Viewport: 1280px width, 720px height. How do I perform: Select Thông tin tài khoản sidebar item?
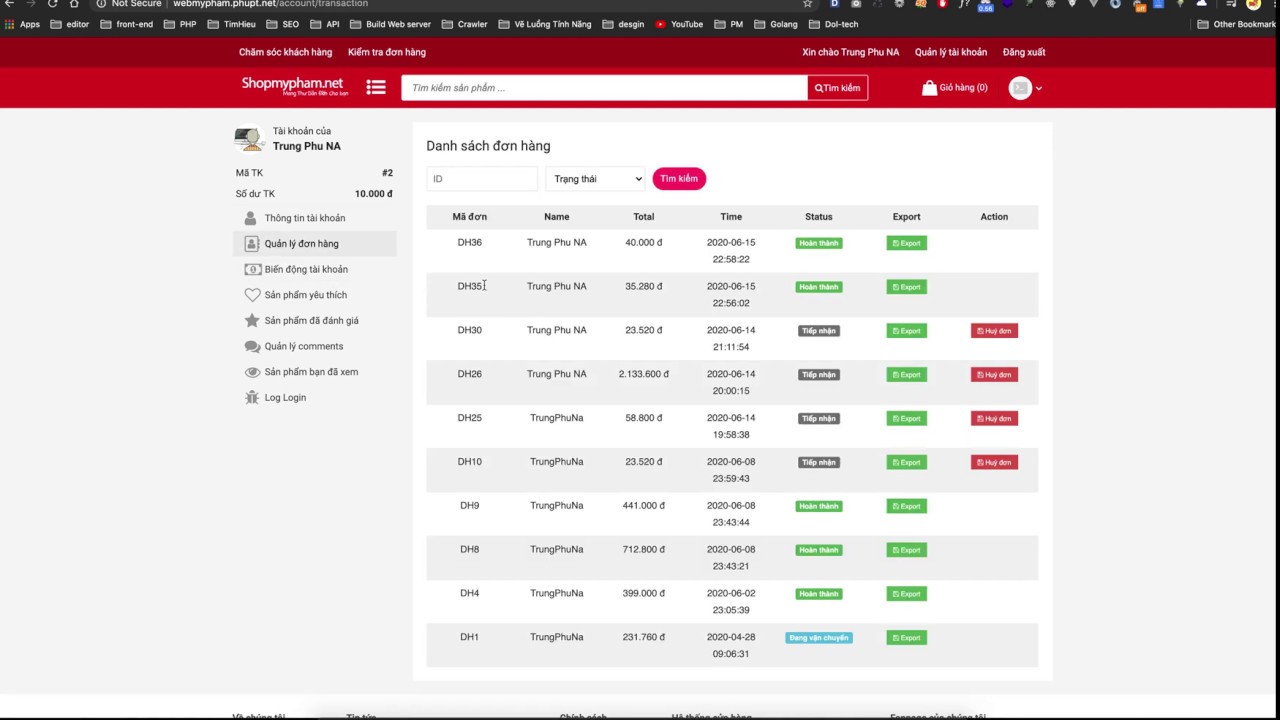(315, 218)
